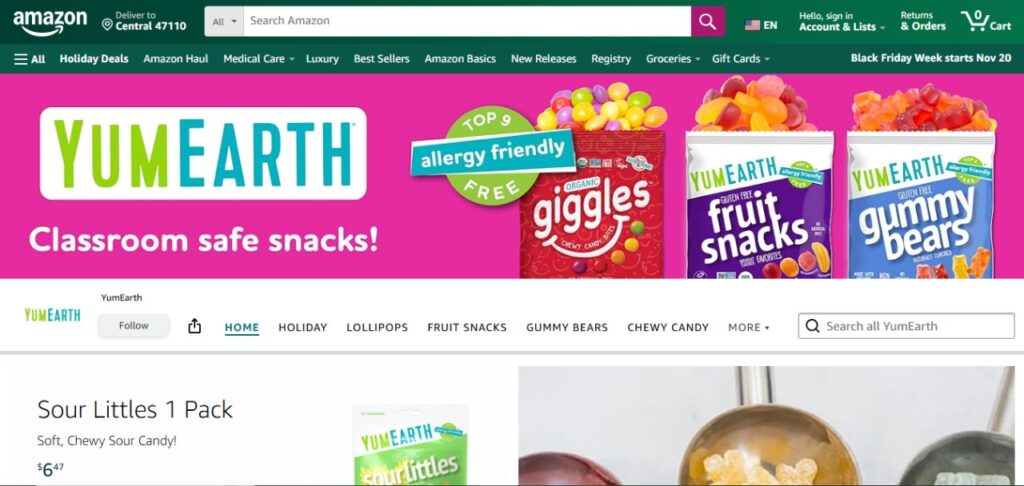Select the GUMMY BEARS tab
The height and width of the screenshot is (486, 1024).
pos(567,327)
